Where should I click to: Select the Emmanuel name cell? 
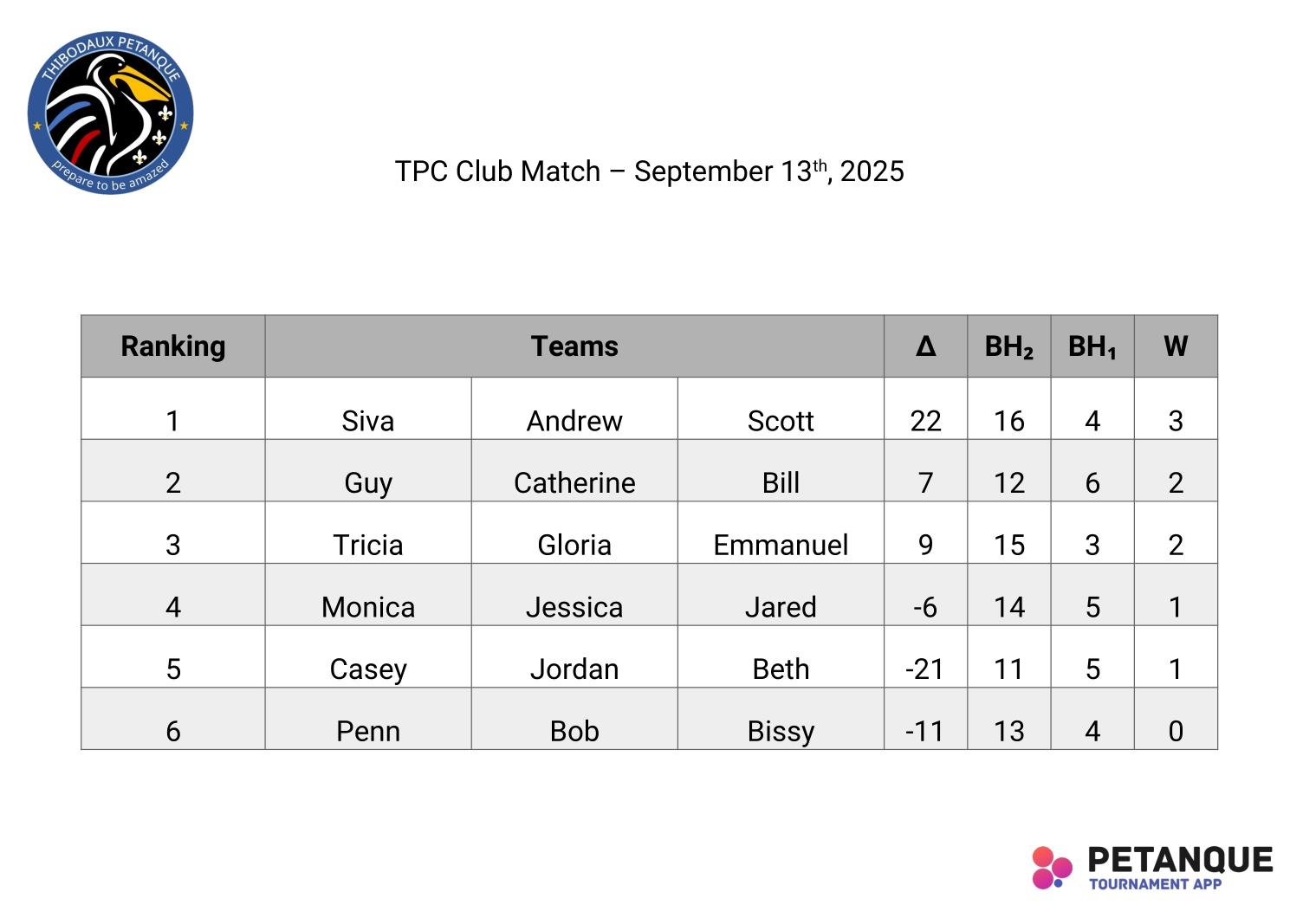click(781, 545)
